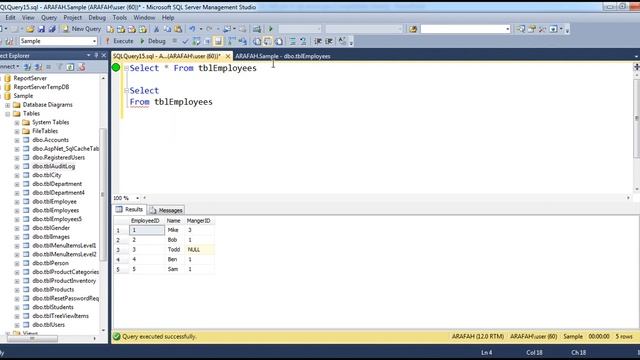Click the Filter icon in Object Explorer toolbar

pyautogui.click(x=60, y=67)
